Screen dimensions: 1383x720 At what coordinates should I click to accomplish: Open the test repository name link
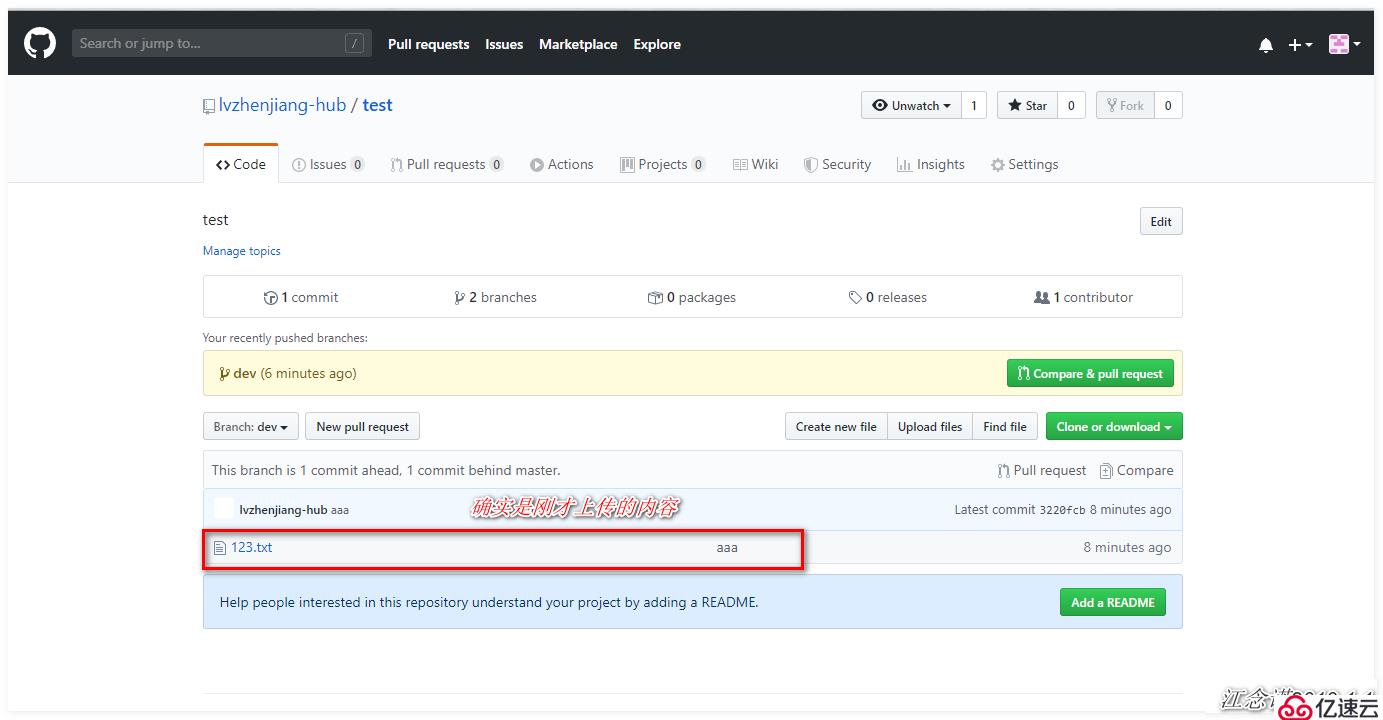coord(377,105)
